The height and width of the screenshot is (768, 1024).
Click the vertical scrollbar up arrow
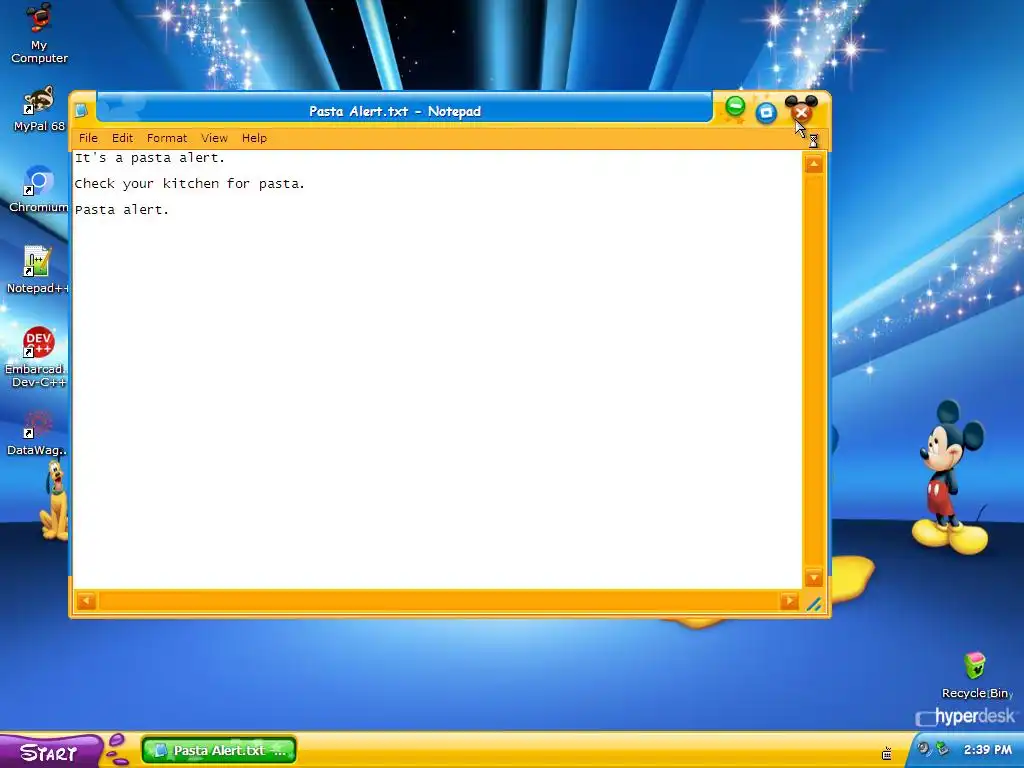pyautogui.click(x=814, y=164)
